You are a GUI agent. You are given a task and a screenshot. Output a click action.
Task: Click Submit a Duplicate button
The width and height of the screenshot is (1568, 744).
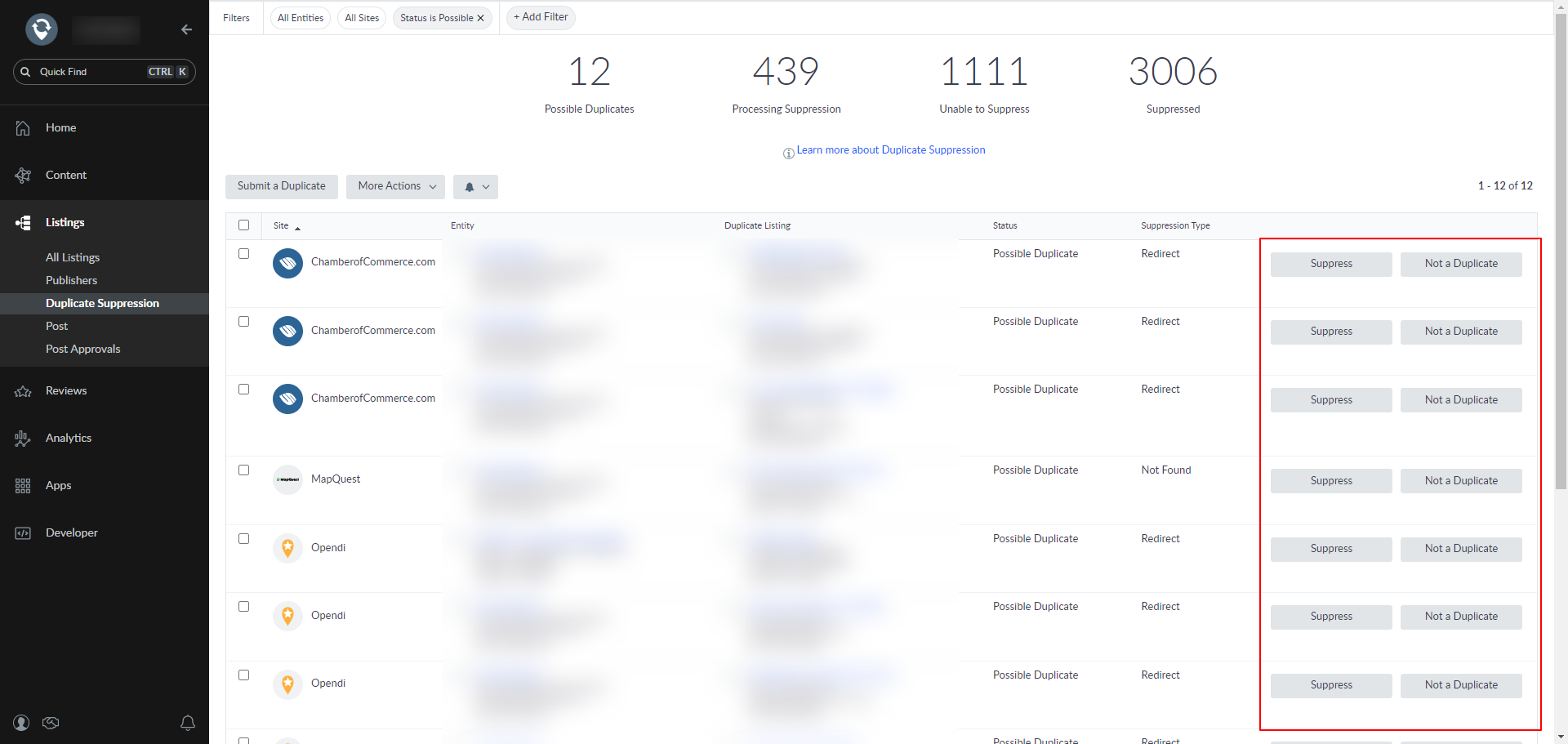click(281, 186)
